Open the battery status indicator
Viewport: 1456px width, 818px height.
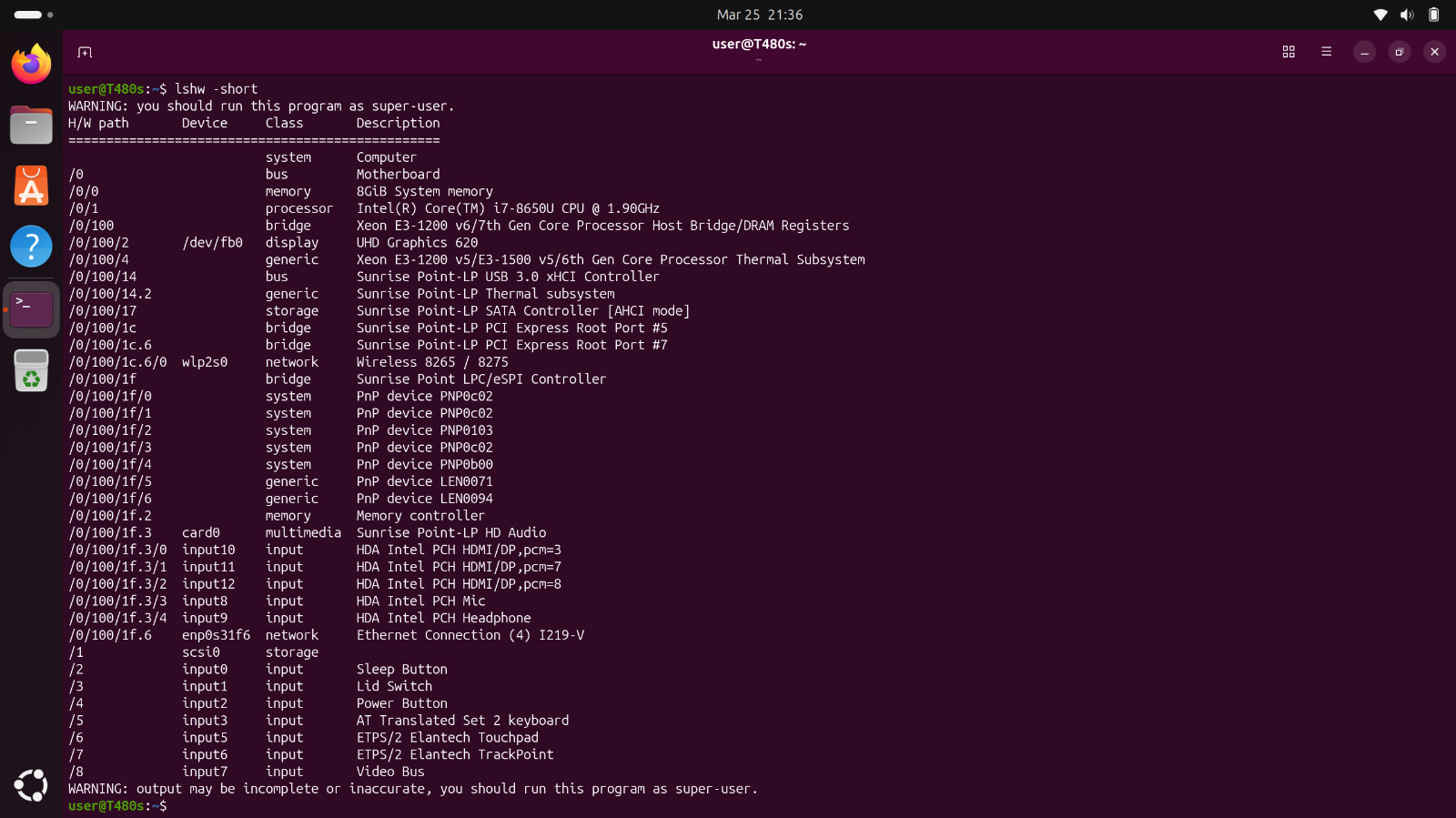tap(1433, 15)
